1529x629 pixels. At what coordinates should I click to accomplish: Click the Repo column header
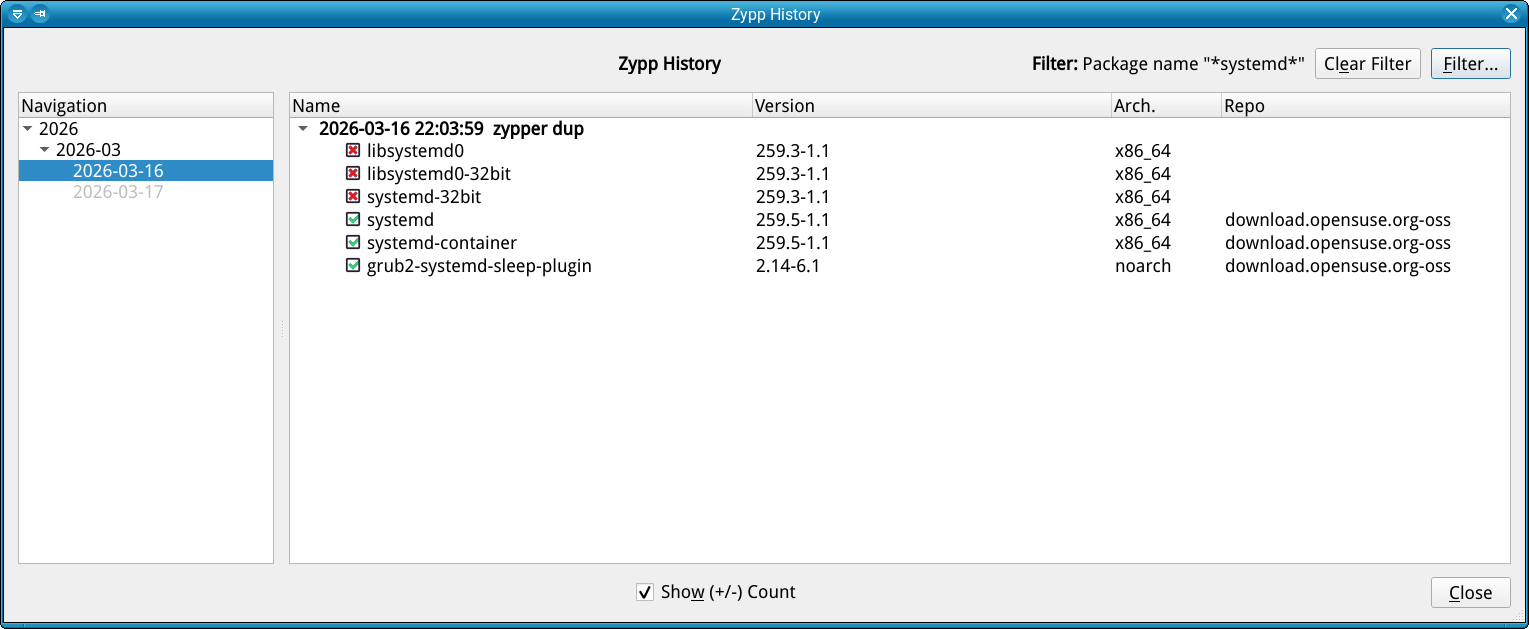pos(1244,106)
